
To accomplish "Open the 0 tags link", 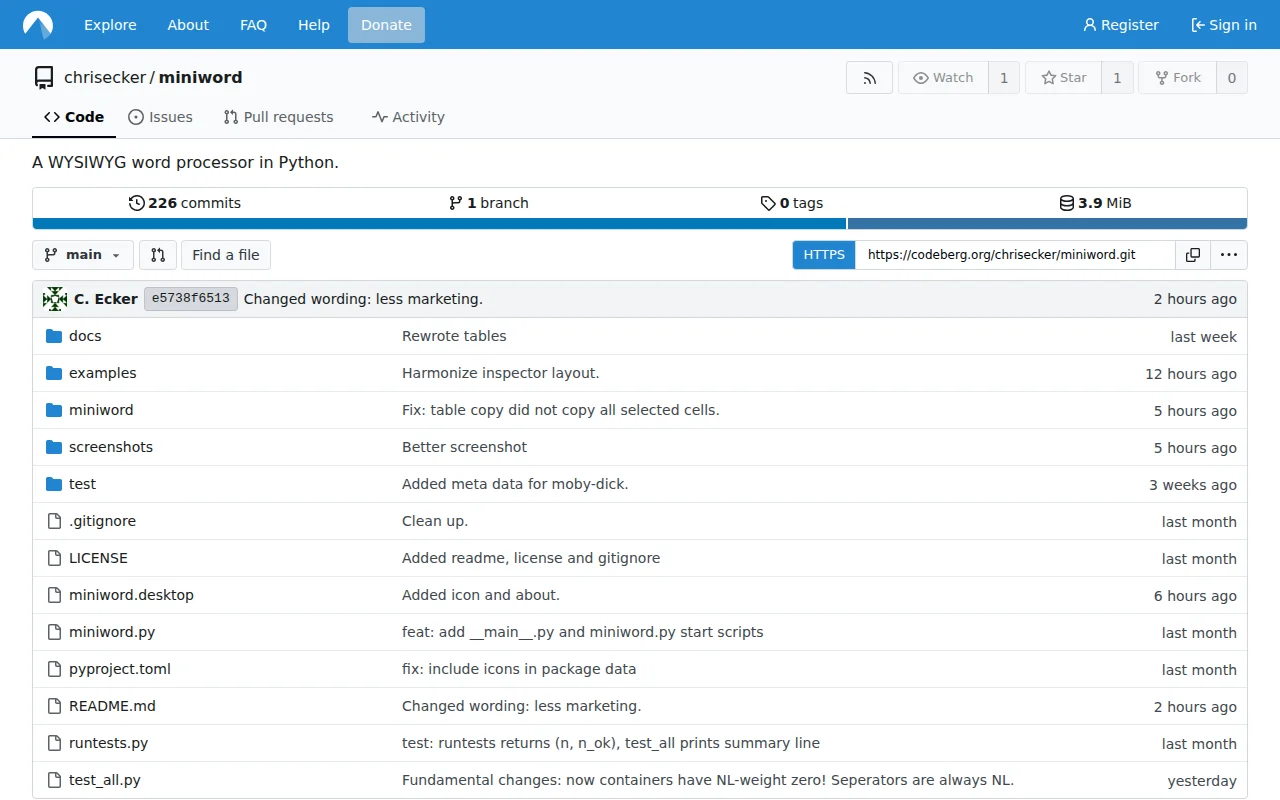I will (792, 203).
